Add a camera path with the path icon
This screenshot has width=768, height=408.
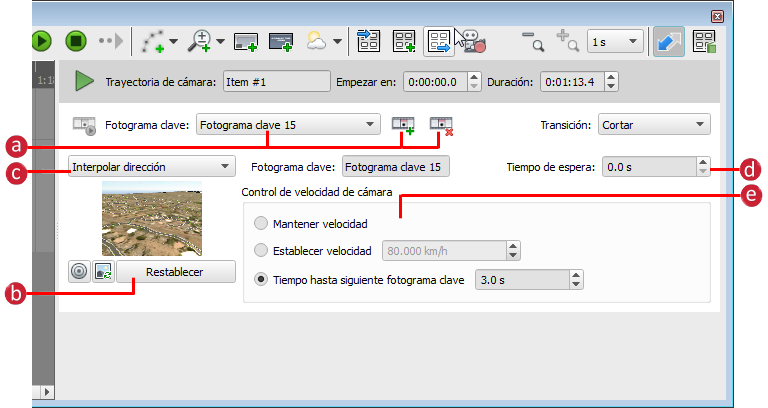pyautogui.click(x=153, y=41)
